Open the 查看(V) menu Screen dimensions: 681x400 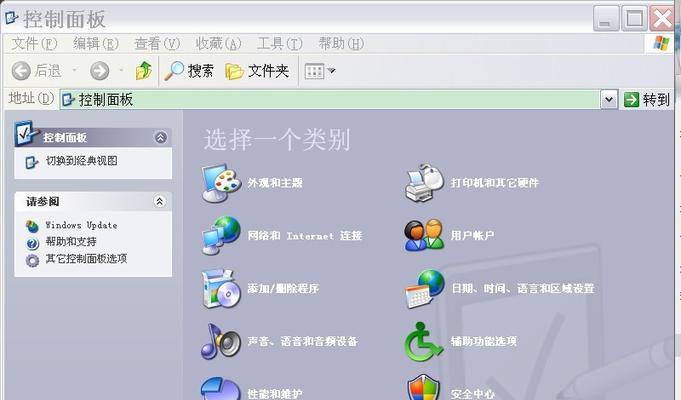tap(157, 43)
